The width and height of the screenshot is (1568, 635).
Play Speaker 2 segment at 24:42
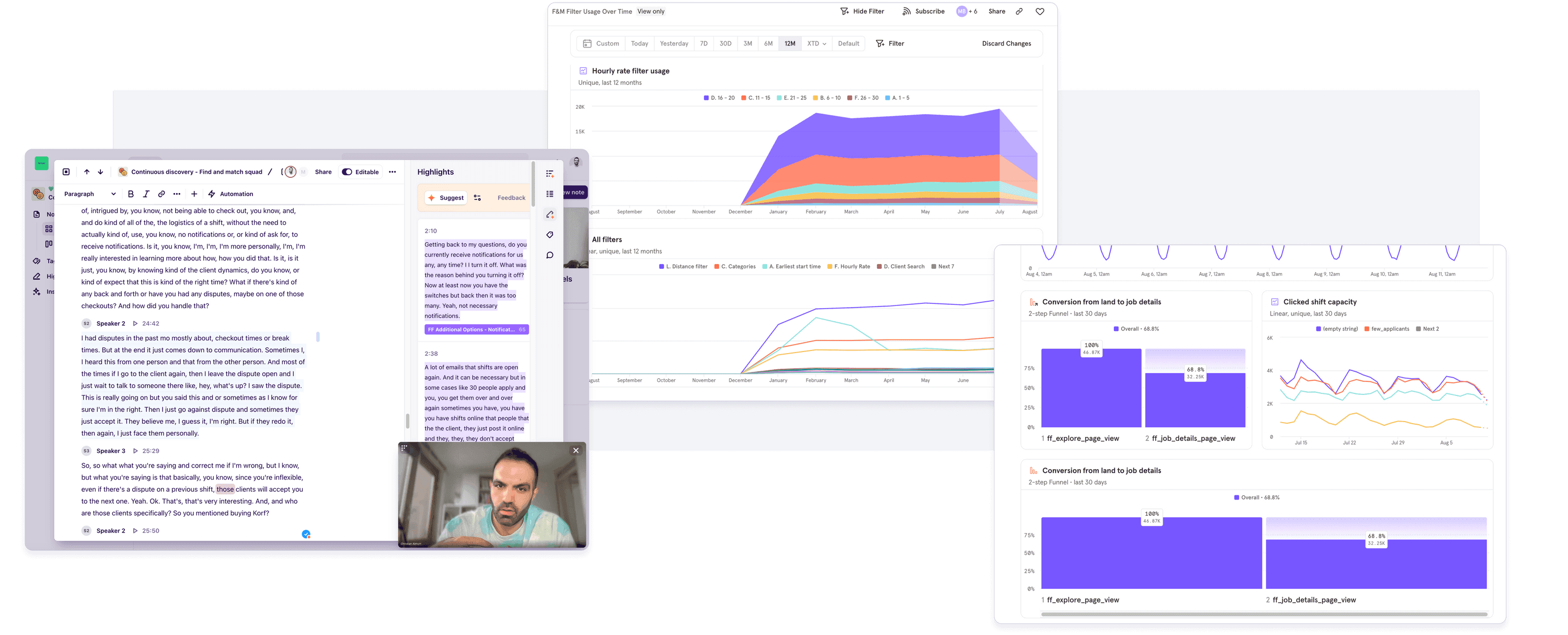coord(135,324)
